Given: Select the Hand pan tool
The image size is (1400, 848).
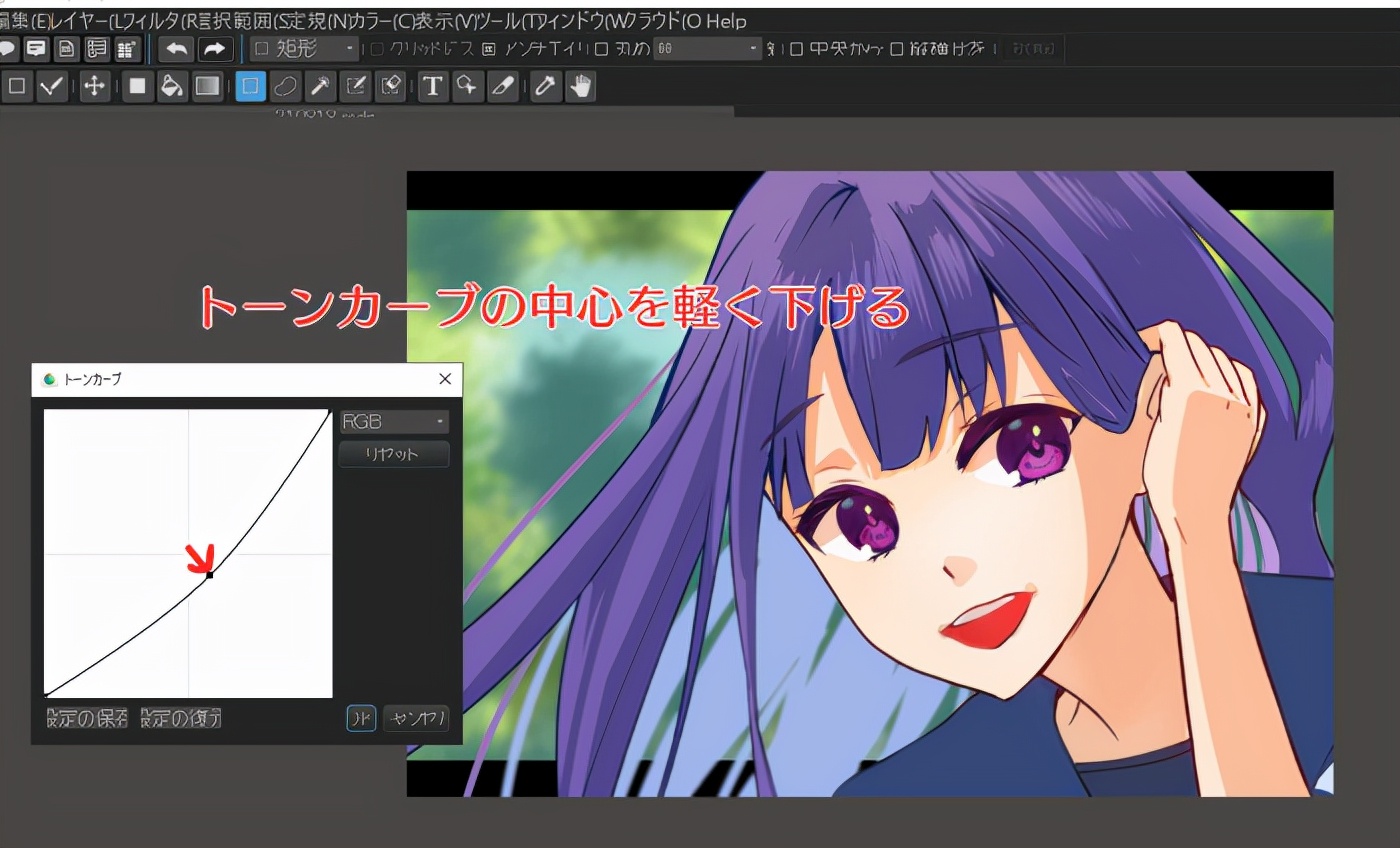Looking at the screenshot, I should pyautogui.click(x=580, y=87).
